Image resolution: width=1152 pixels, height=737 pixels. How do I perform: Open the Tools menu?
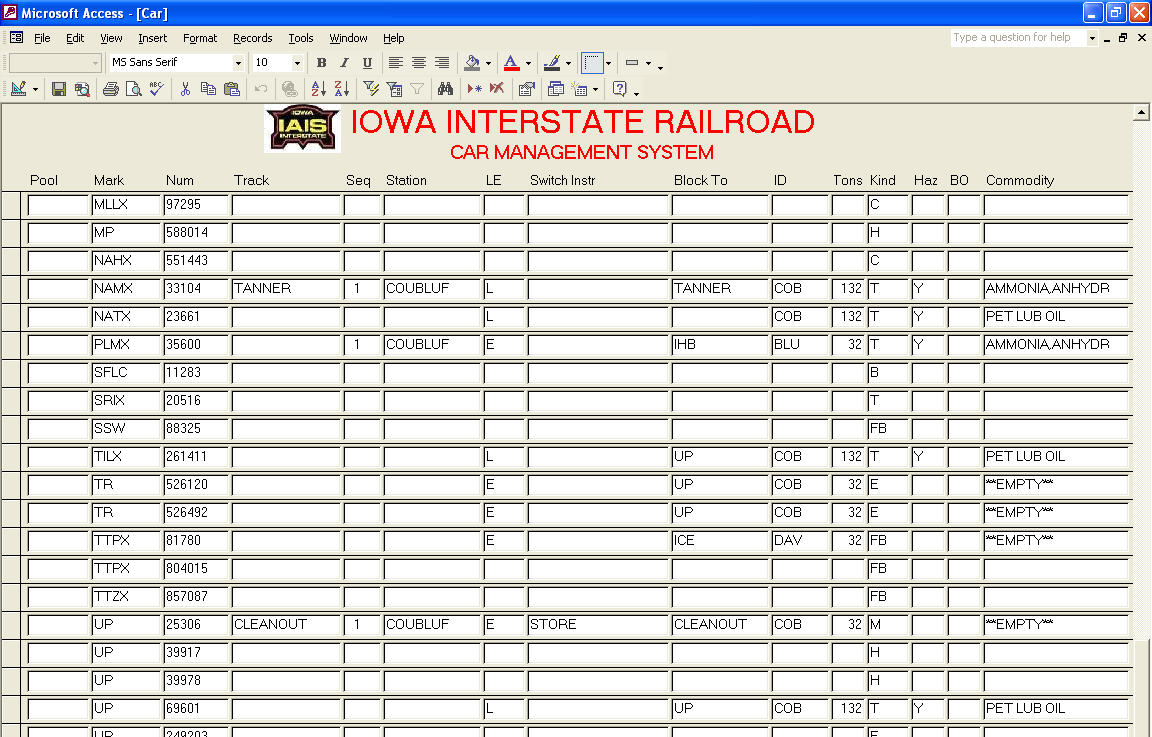click(x=300, y=38)
